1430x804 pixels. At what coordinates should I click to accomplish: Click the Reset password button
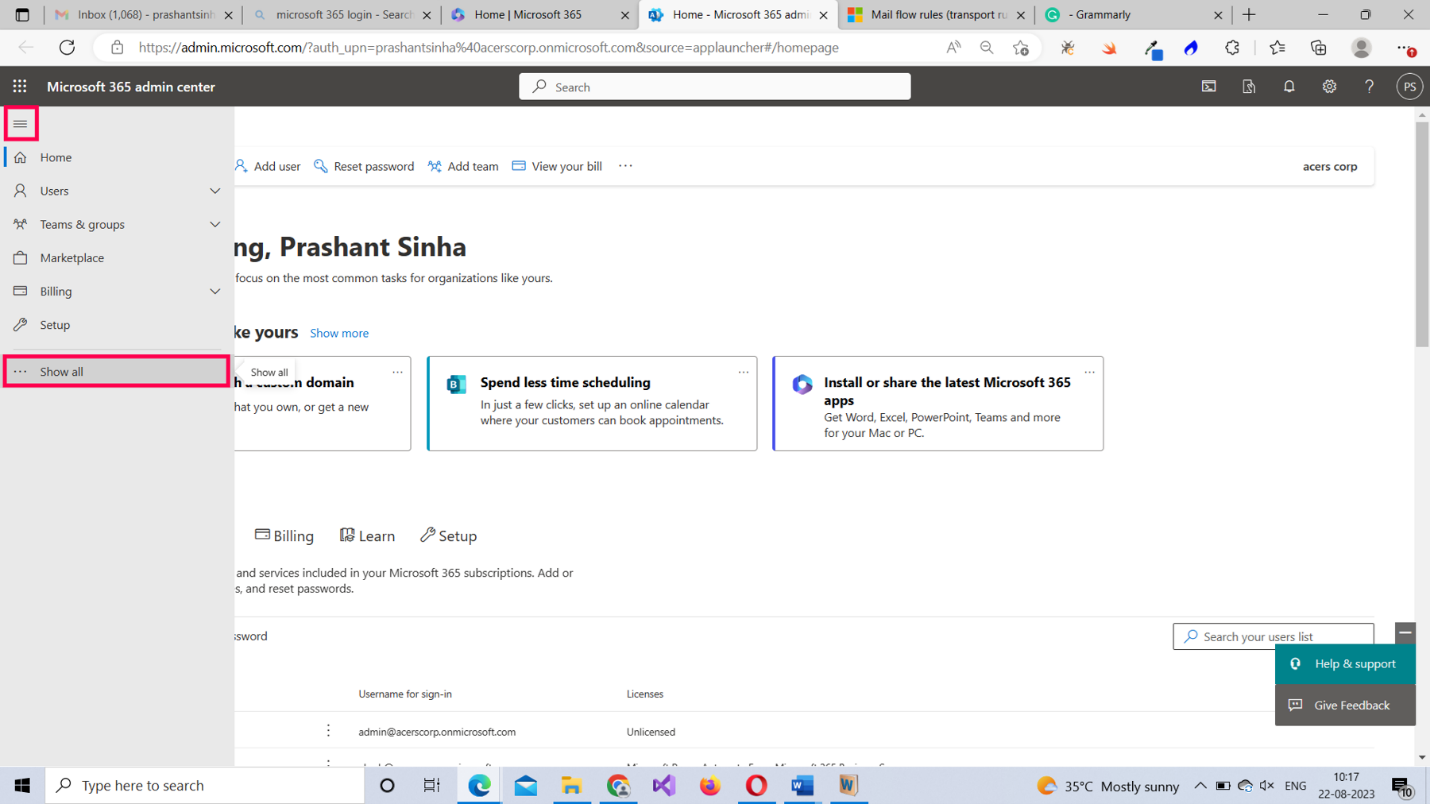click(364, 166)
